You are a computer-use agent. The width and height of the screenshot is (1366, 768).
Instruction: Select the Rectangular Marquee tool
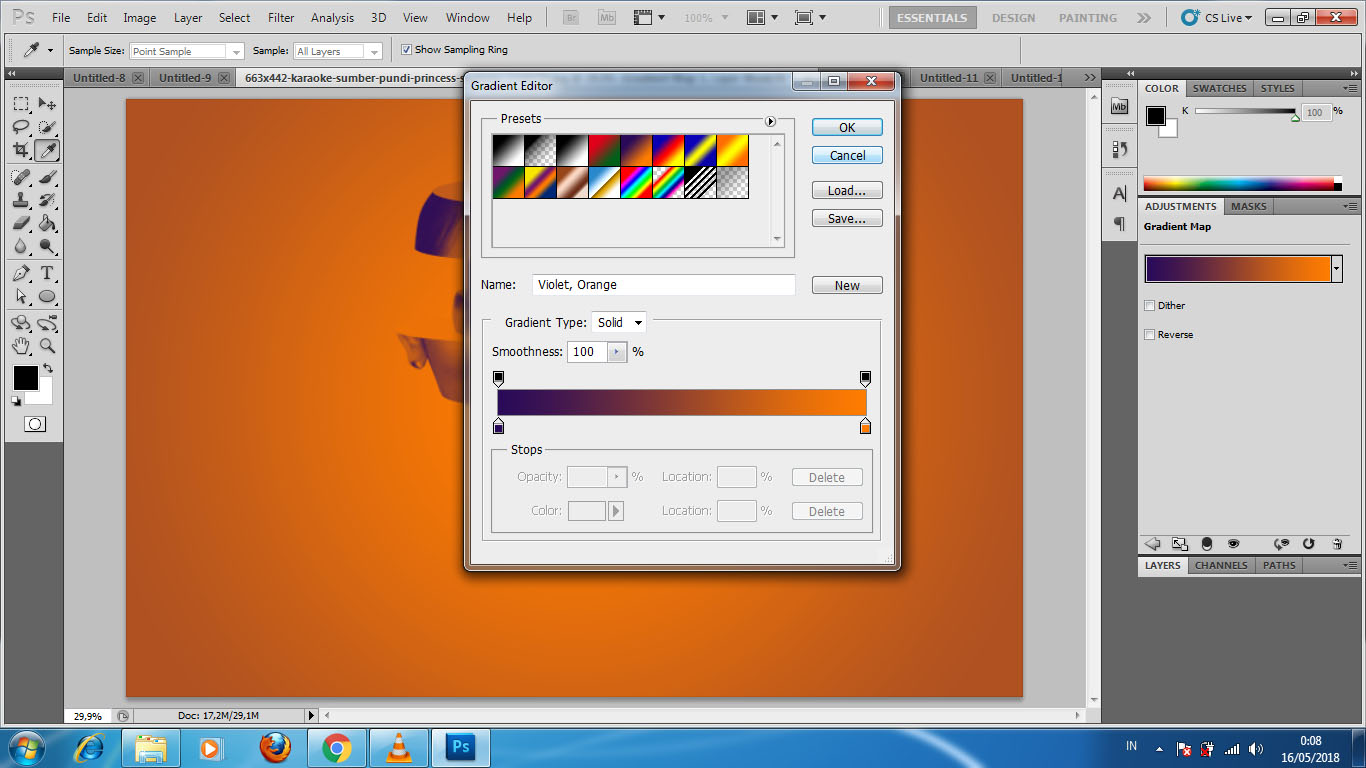[21, 104]
